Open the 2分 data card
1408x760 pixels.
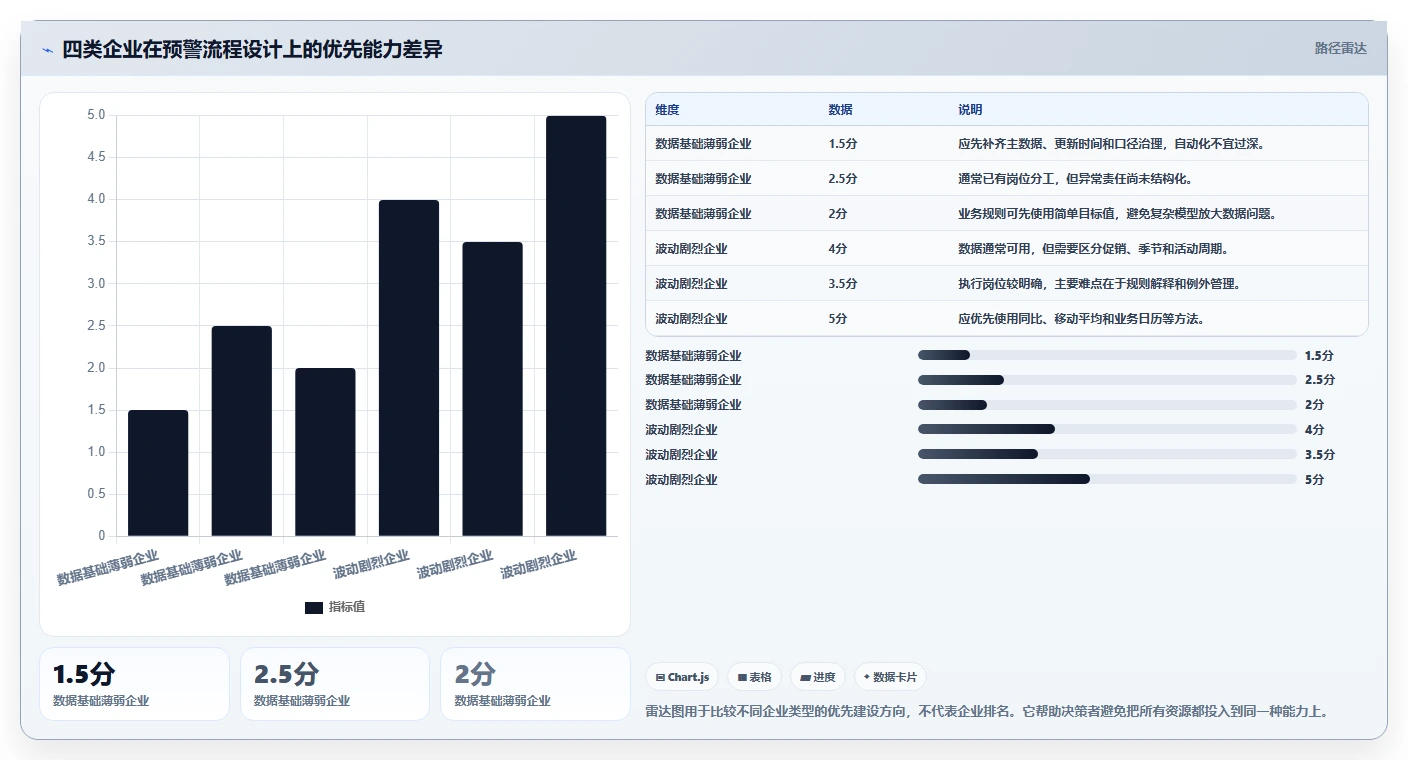point(535,684)
